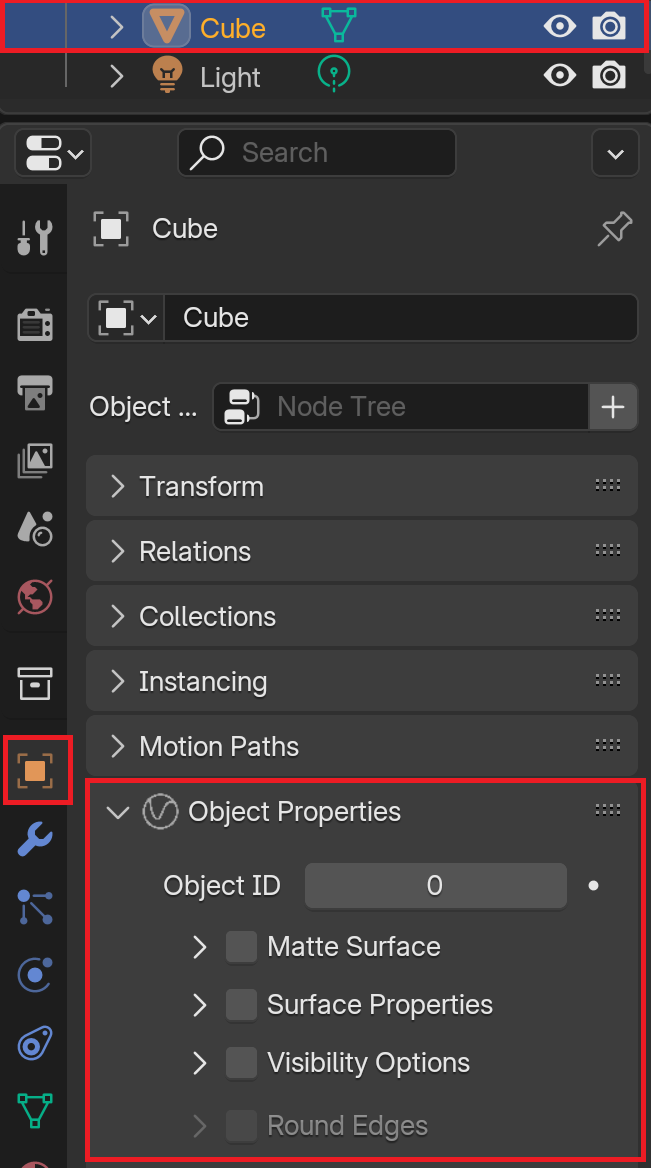Add a new Node Tree with plus button

click(613, 407)
